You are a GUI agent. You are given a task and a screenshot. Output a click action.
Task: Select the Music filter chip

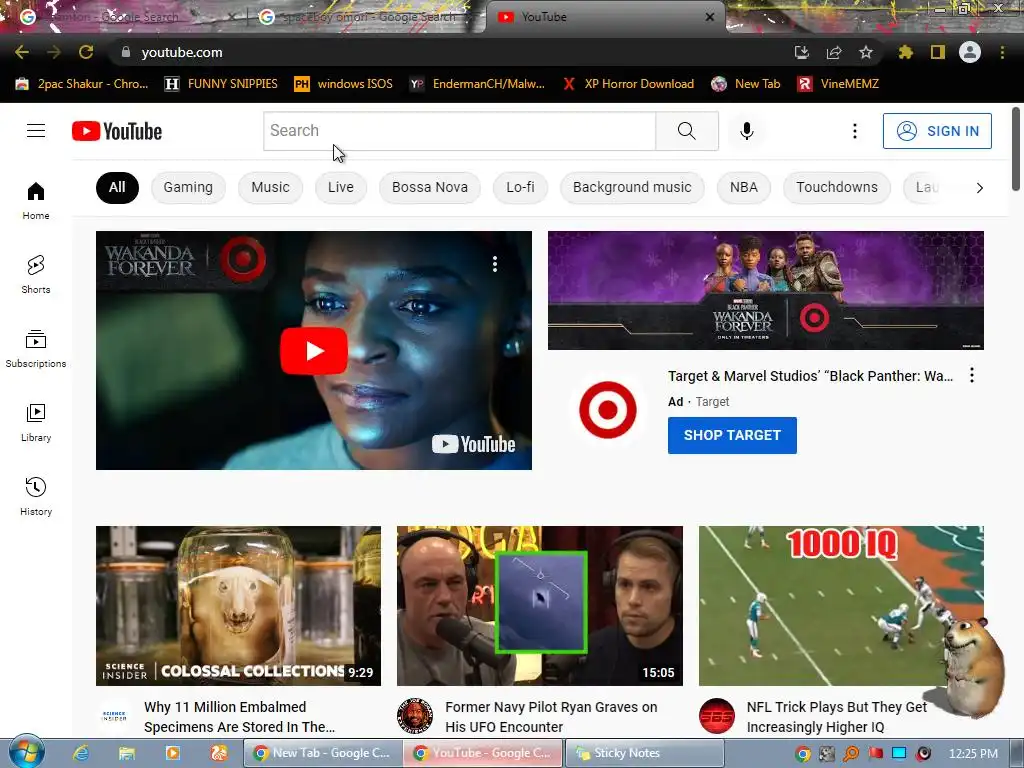click(x=270, y=187)
